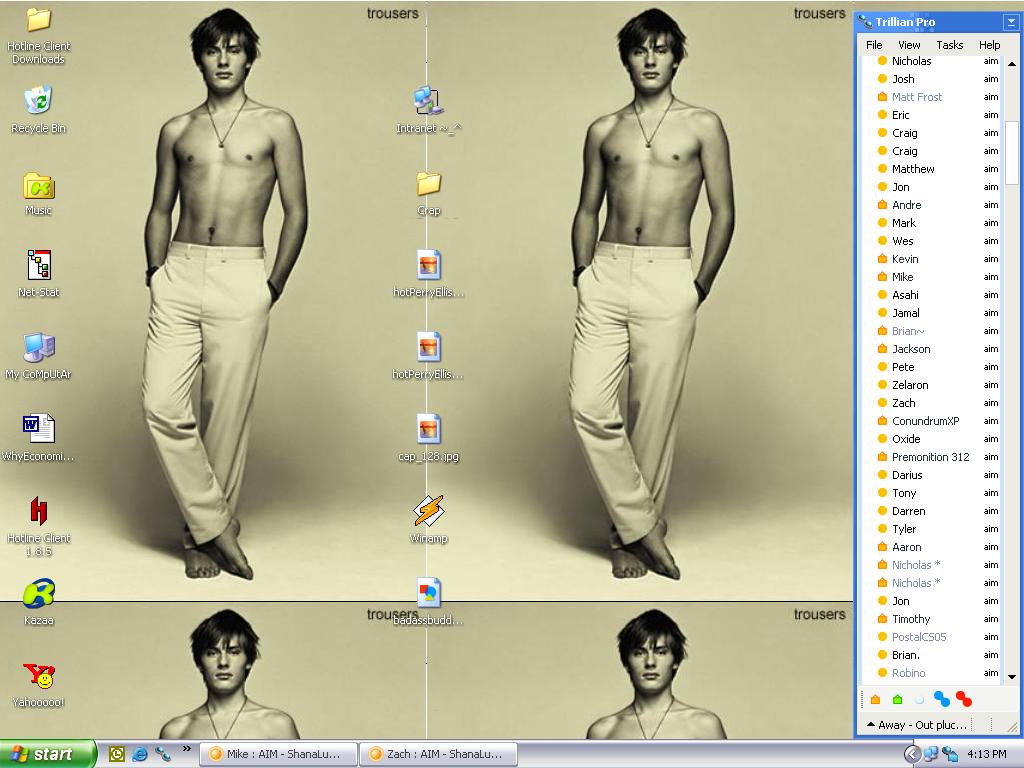Select contact ConundrumXP in the buddy list
Viewport: 1024px width, 768px height.
[930, 421]
